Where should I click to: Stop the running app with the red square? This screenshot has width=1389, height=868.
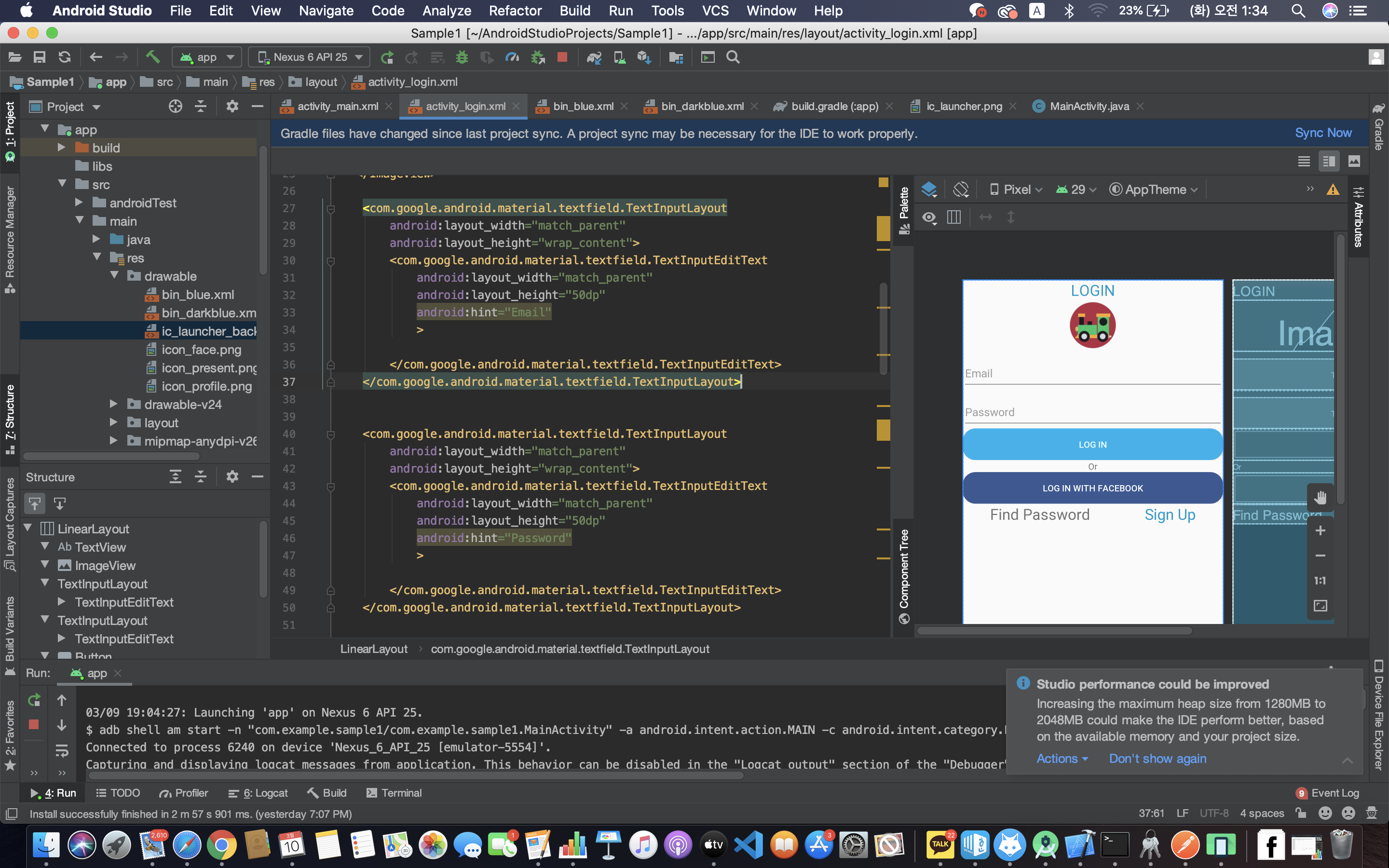click(x=562, y=57)
